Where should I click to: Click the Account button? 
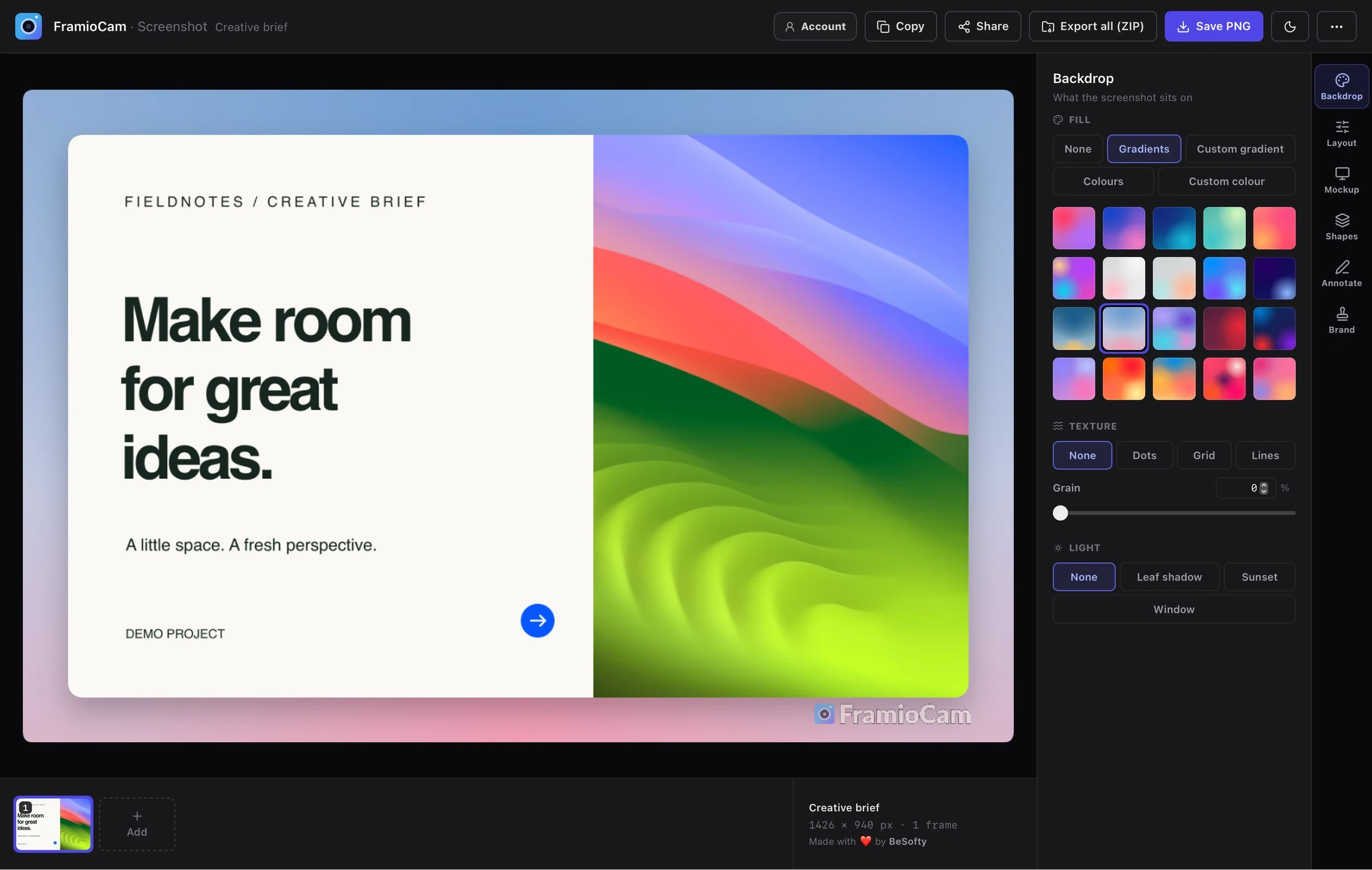click(x=815, y=26)
